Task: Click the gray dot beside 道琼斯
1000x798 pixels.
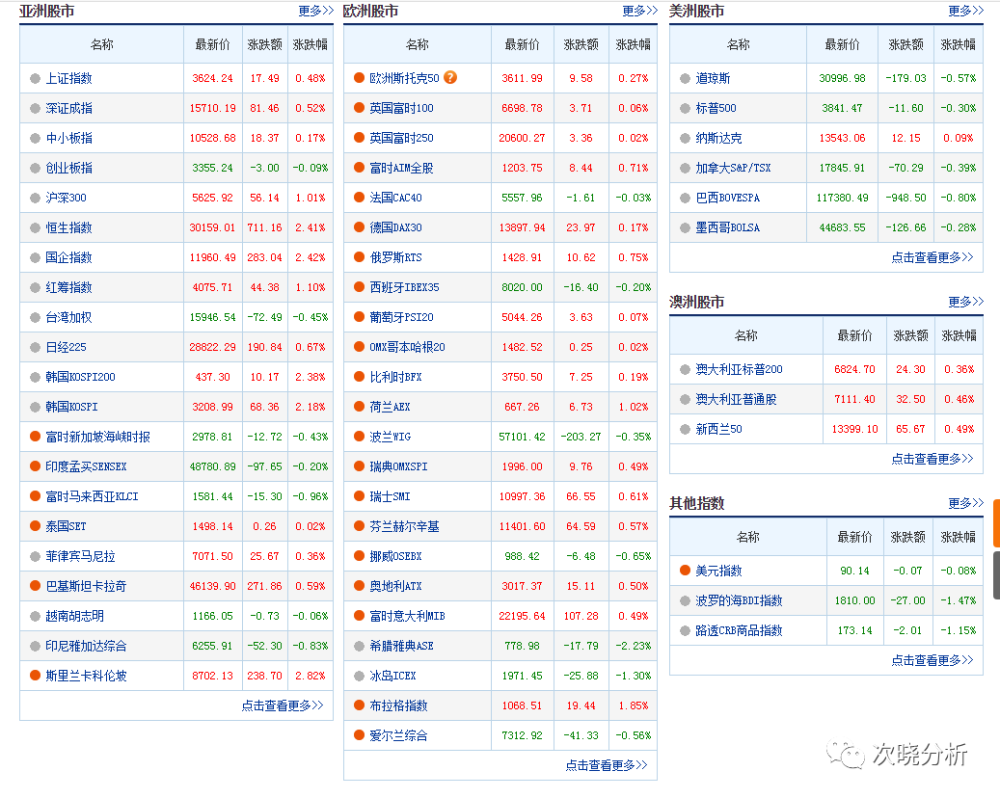Action: (x=685, y=78)
